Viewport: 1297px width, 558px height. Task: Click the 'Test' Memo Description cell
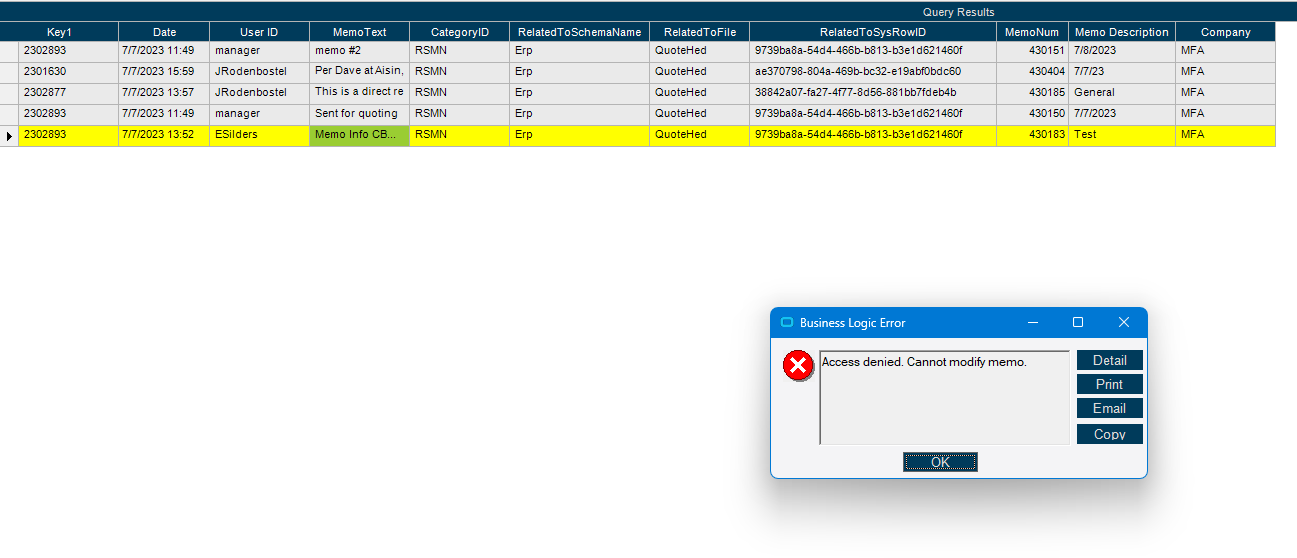click(1121, 135)
